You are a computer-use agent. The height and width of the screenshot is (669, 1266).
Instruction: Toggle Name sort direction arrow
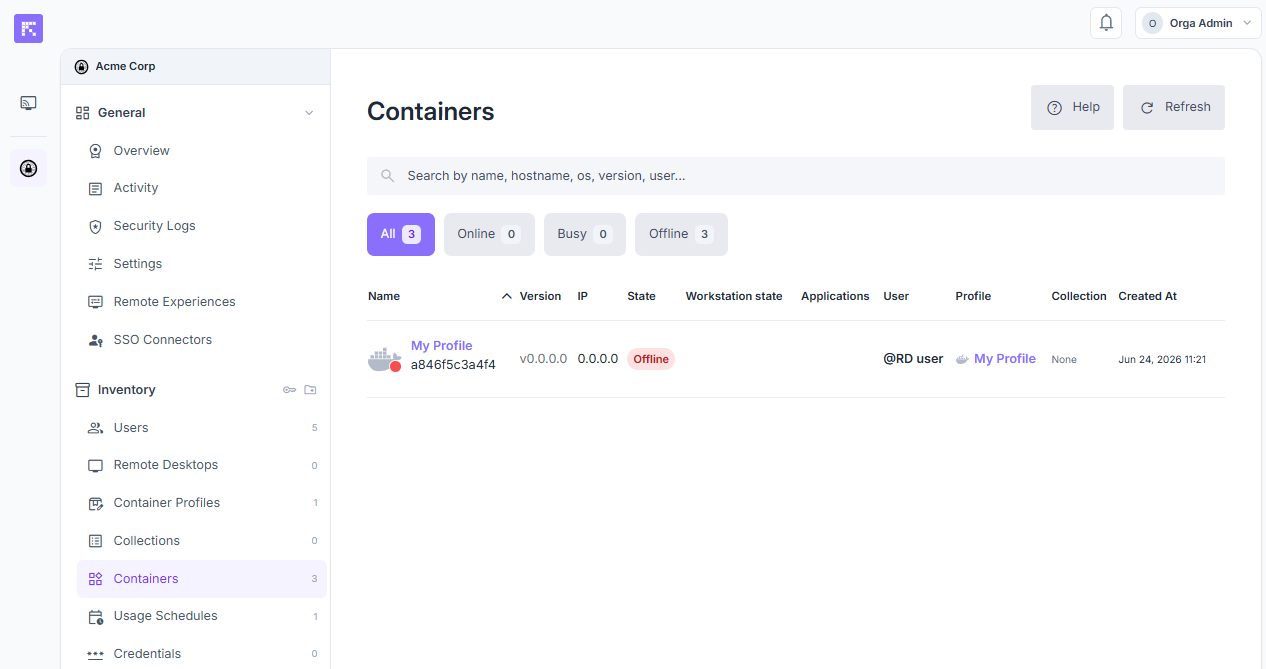point(507,296)
